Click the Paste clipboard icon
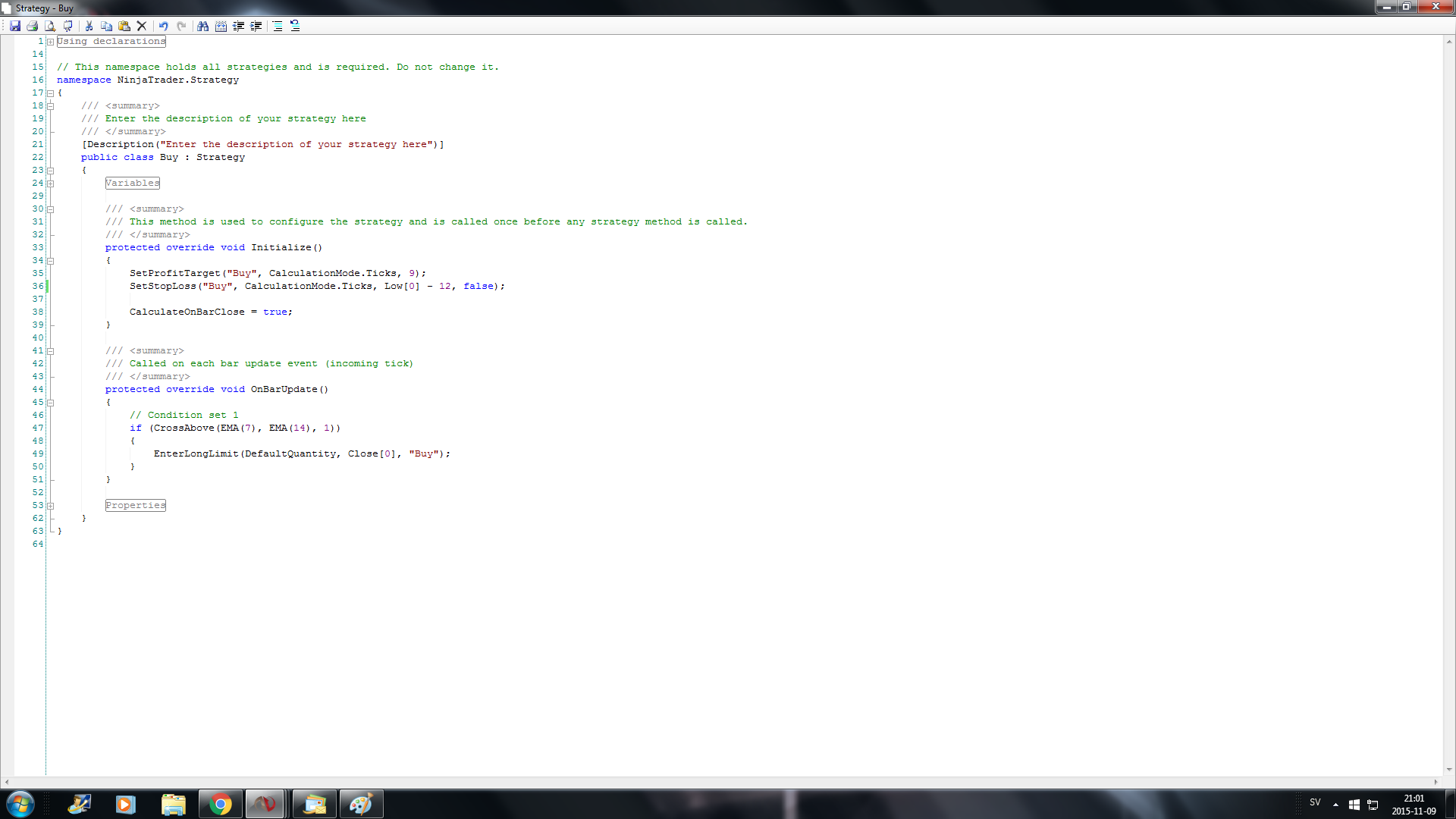1456x819 pixels. click(x=124, y=26)
